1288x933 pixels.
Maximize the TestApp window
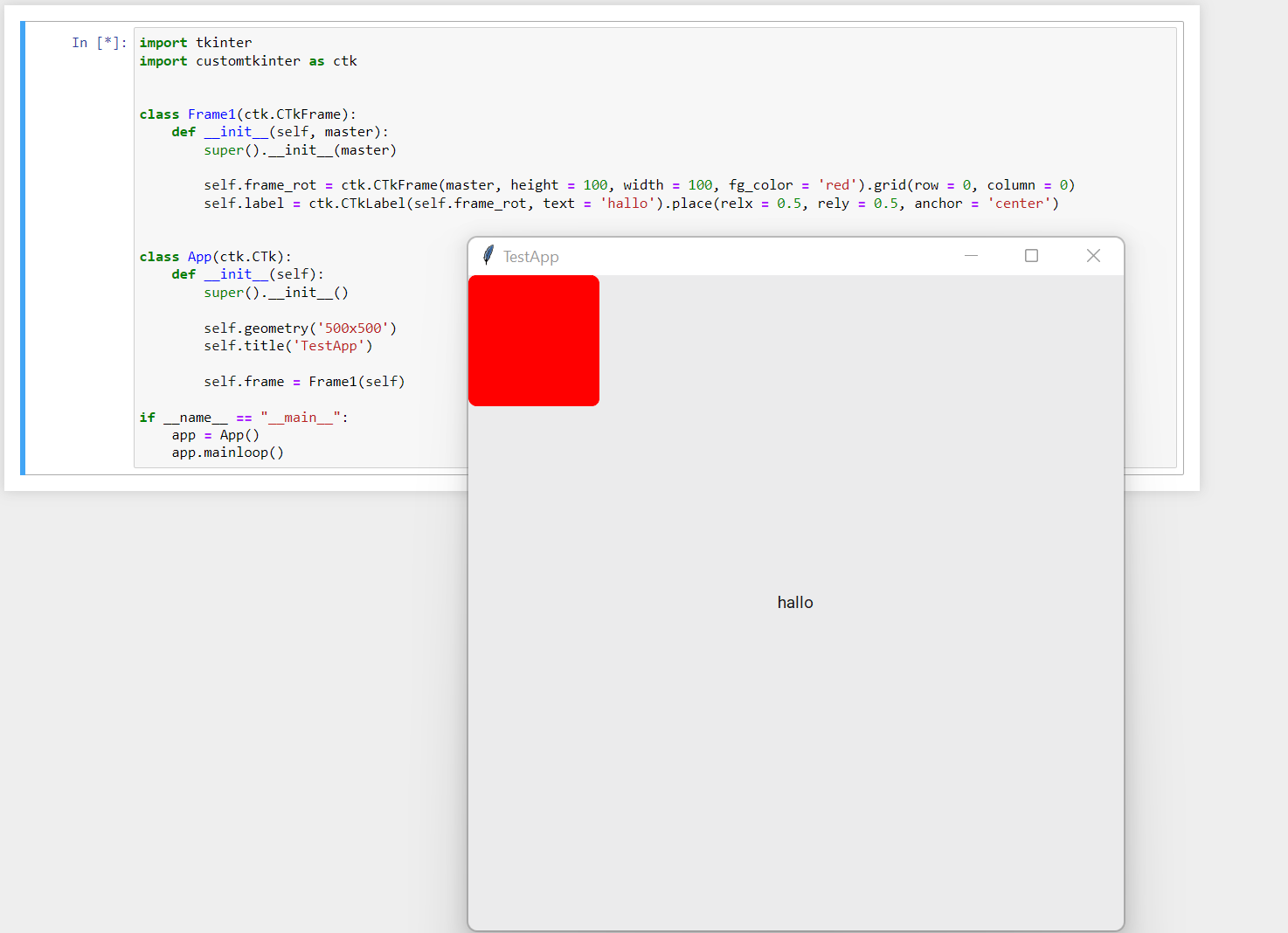click(1031, 256)
